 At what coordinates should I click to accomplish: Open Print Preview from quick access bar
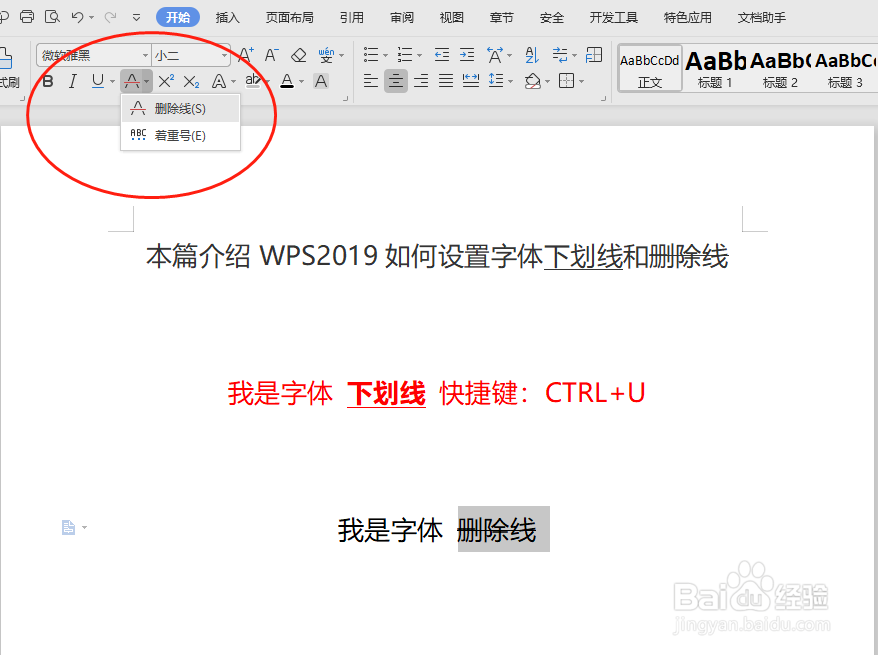coord(52,17)
